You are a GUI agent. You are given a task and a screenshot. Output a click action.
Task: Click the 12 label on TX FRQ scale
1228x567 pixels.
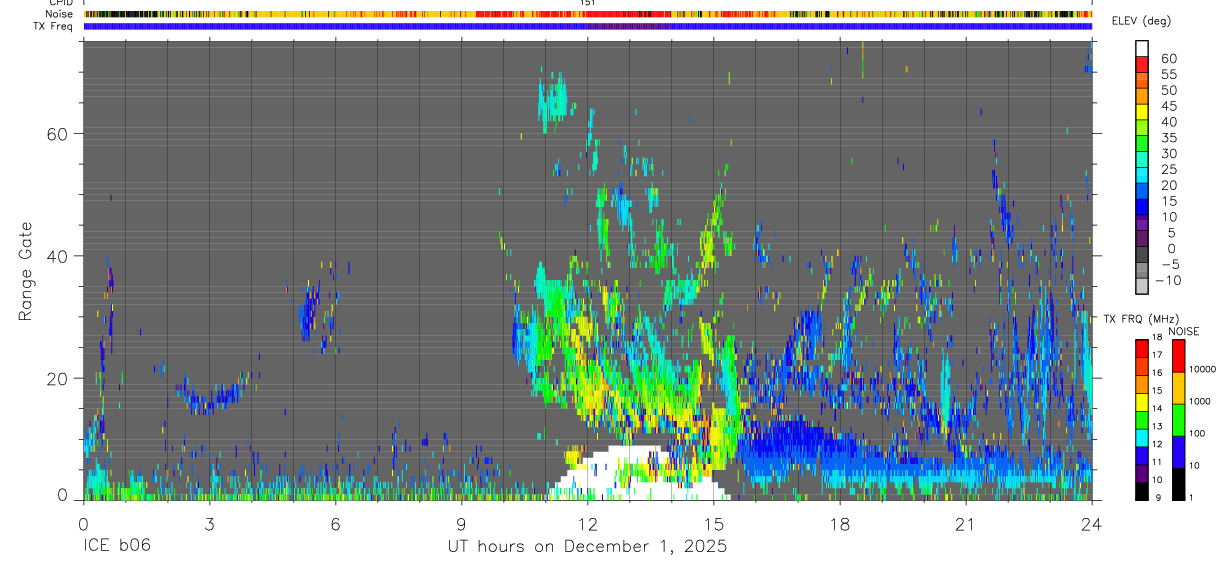pos(1155,444)
